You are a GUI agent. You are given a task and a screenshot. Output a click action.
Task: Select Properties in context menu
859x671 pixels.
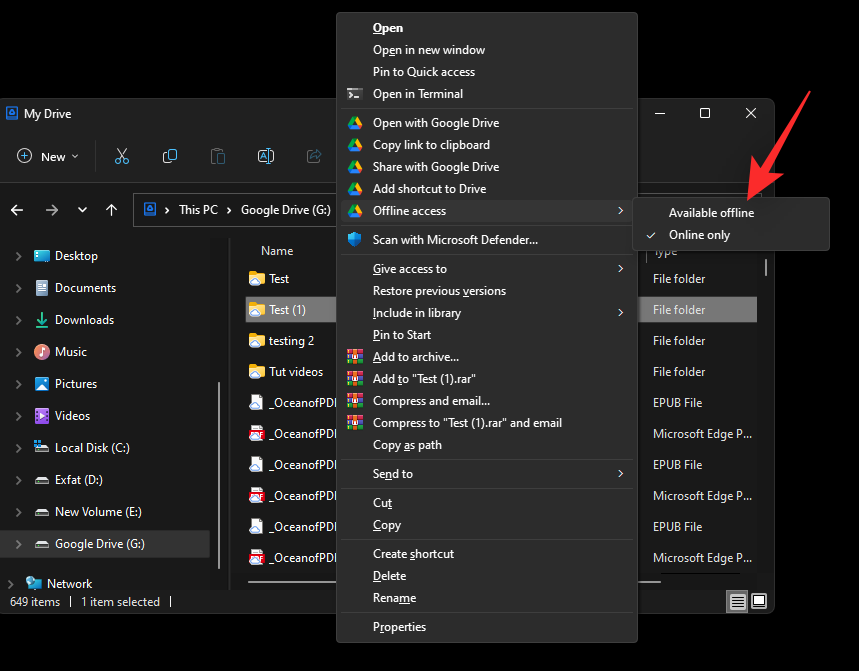click(486, 627)
